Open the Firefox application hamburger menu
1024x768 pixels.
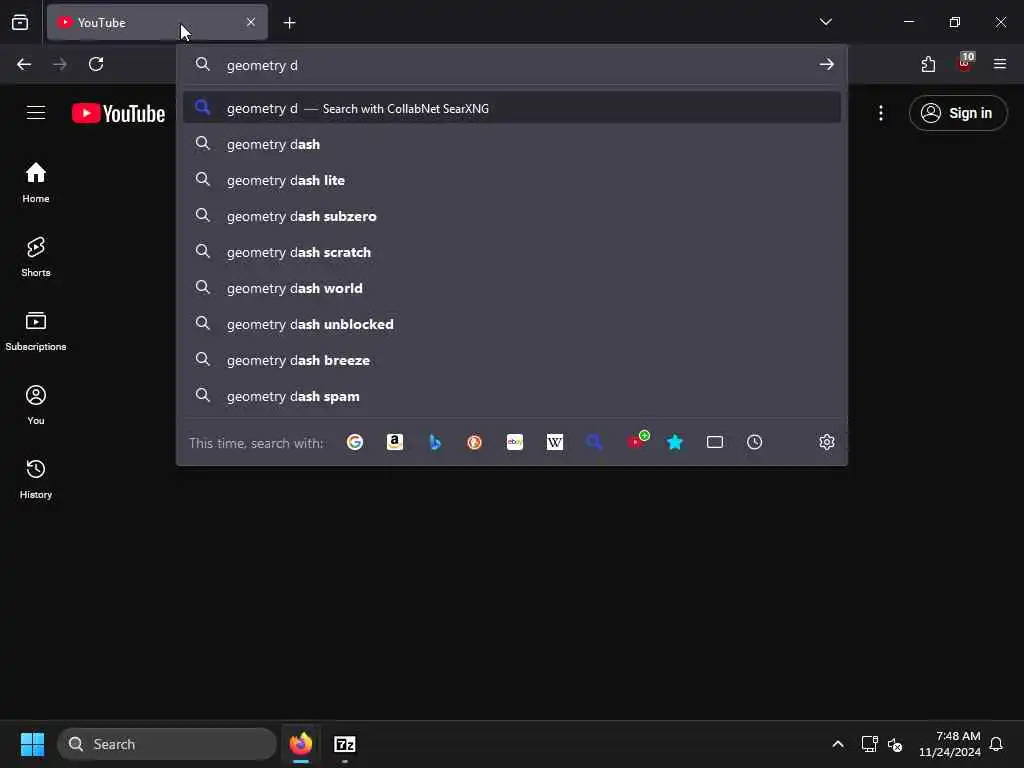(x=1000, y=64)
